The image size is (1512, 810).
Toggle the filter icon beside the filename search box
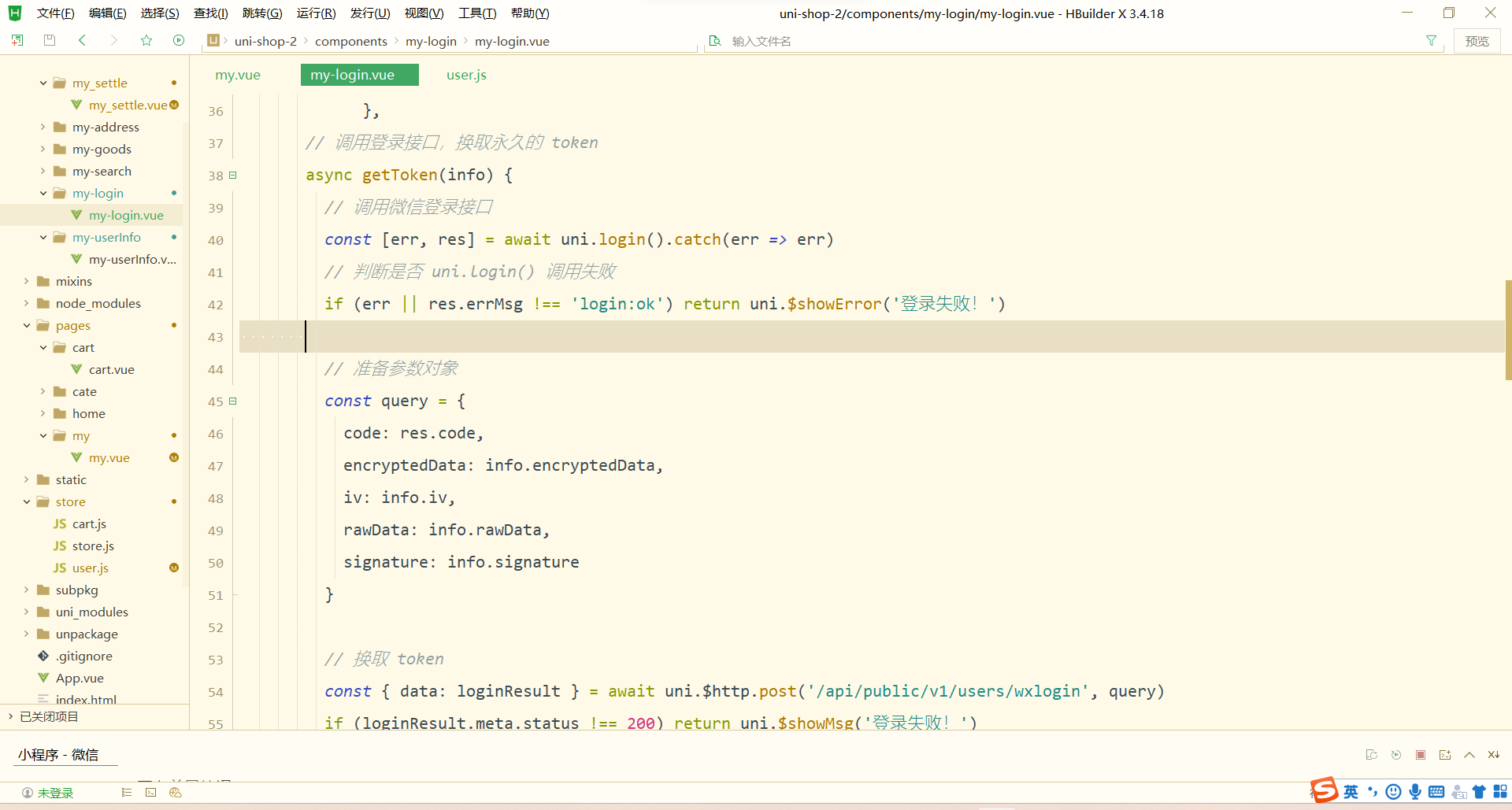coord(1432,40)
